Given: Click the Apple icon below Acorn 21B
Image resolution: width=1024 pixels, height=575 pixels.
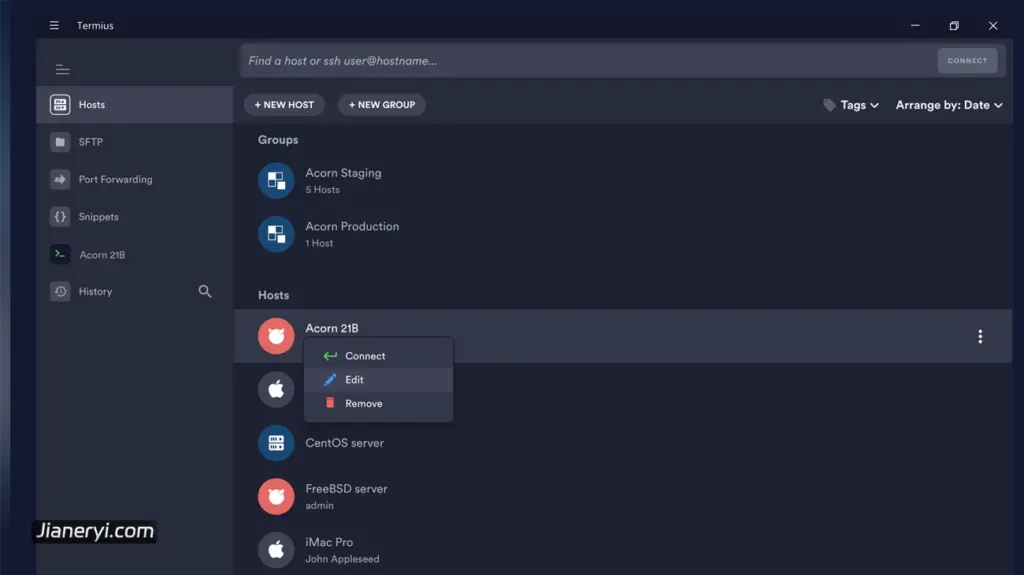Looking at the screenshot, I should tap(276, 389).
